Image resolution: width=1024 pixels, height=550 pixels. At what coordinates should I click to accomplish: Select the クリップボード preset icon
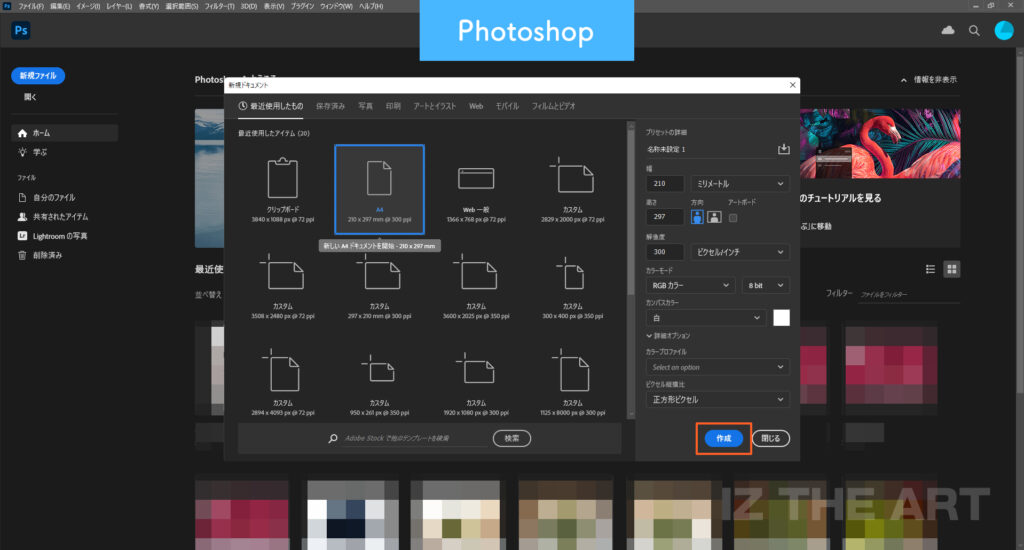coord(283,178)
